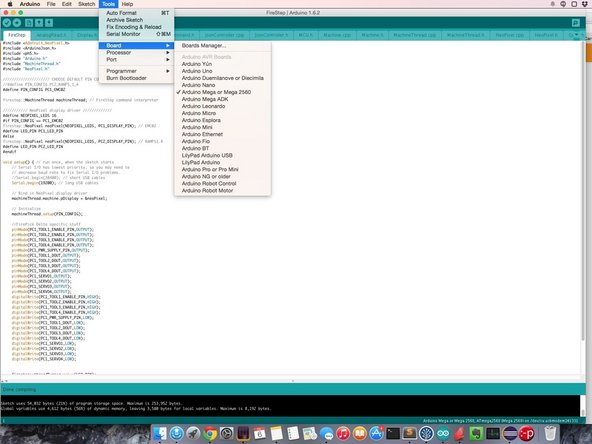Image resolution: width=592 pixels, height=444 pixels.
Task: Choose Burn Bootloader menu item
Action: [136, 78]
